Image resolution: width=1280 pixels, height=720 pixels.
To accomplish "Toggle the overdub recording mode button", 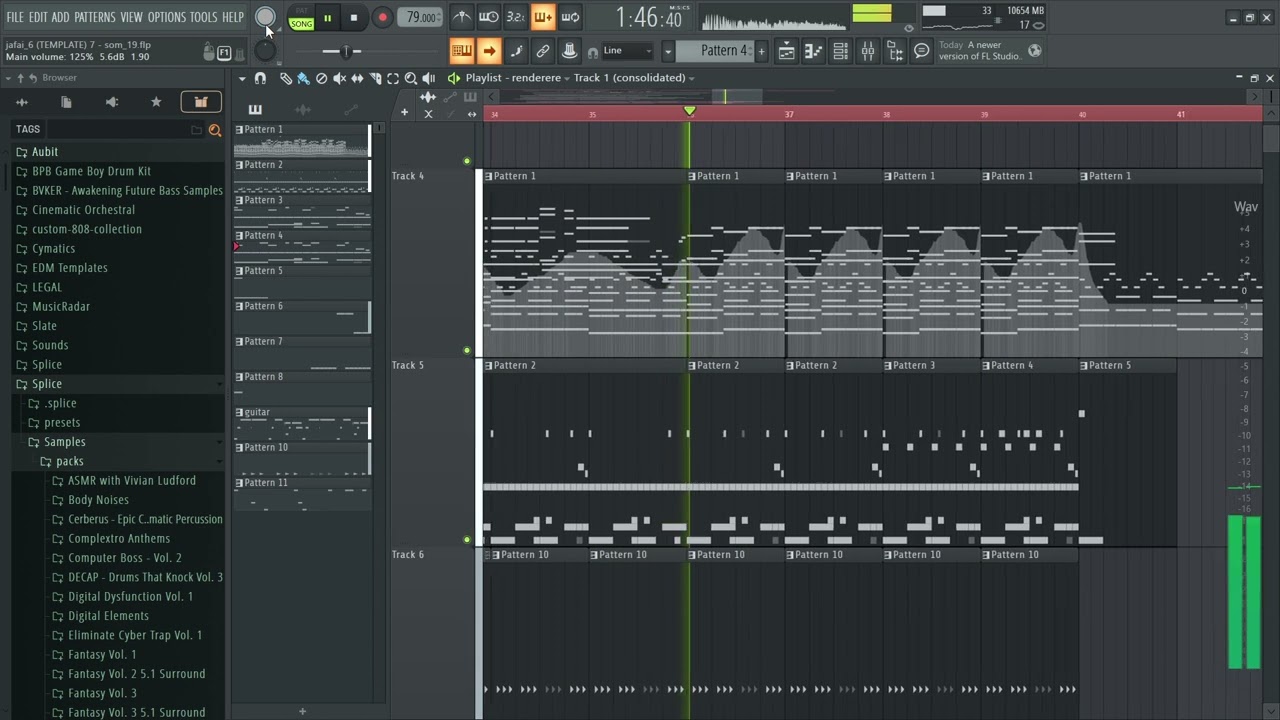I will 542,17.
